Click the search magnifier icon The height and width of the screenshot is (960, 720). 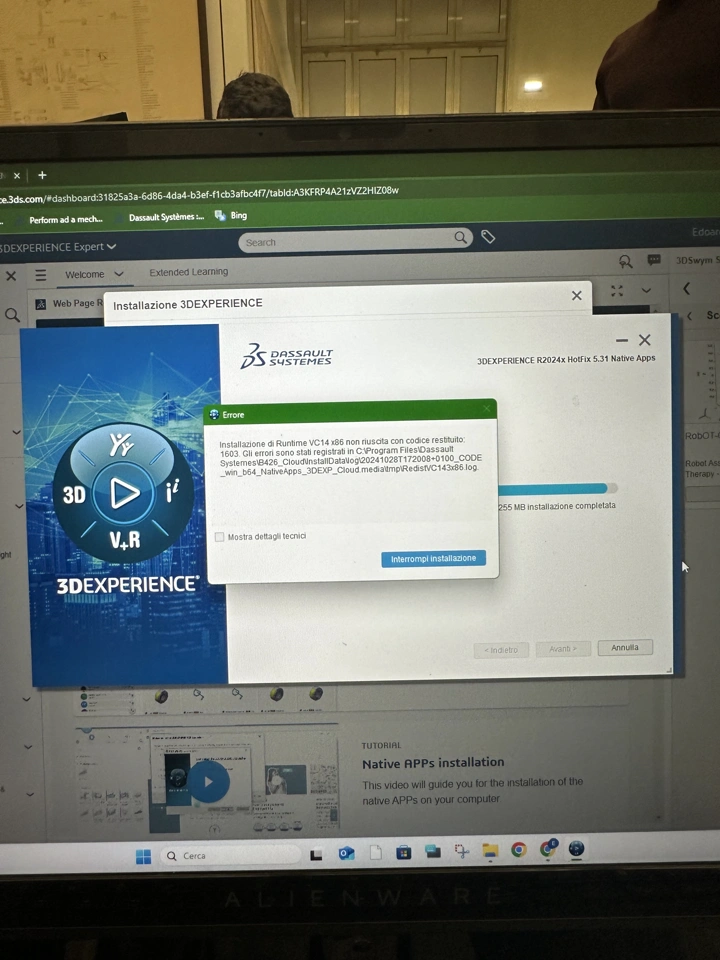(x=460, y=238)
